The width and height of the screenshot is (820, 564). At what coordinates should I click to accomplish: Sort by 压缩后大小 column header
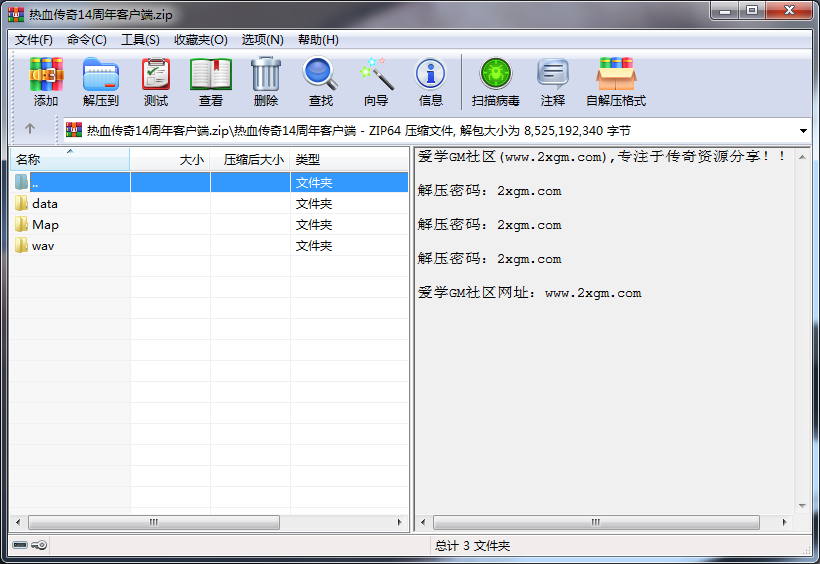(x=250, y=160)
